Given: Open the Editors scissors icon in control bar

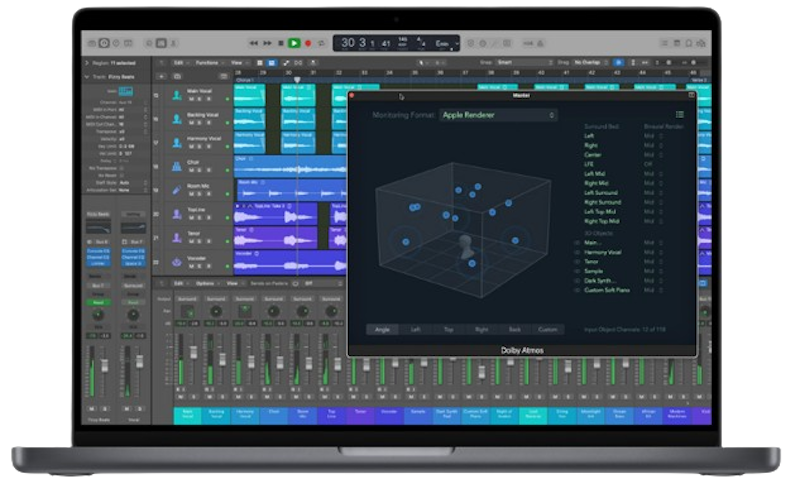Looking at the screenshot, I should pyautogui.click(x=173, y=43).
